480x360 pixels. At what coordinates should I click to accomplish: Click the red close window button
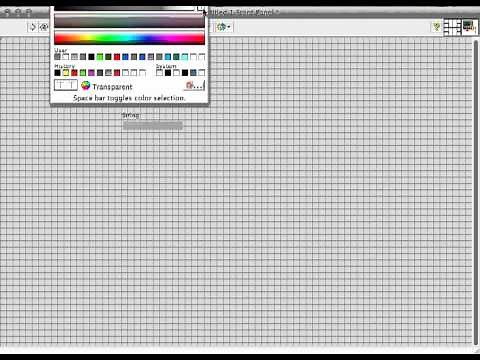coord(7,12)
